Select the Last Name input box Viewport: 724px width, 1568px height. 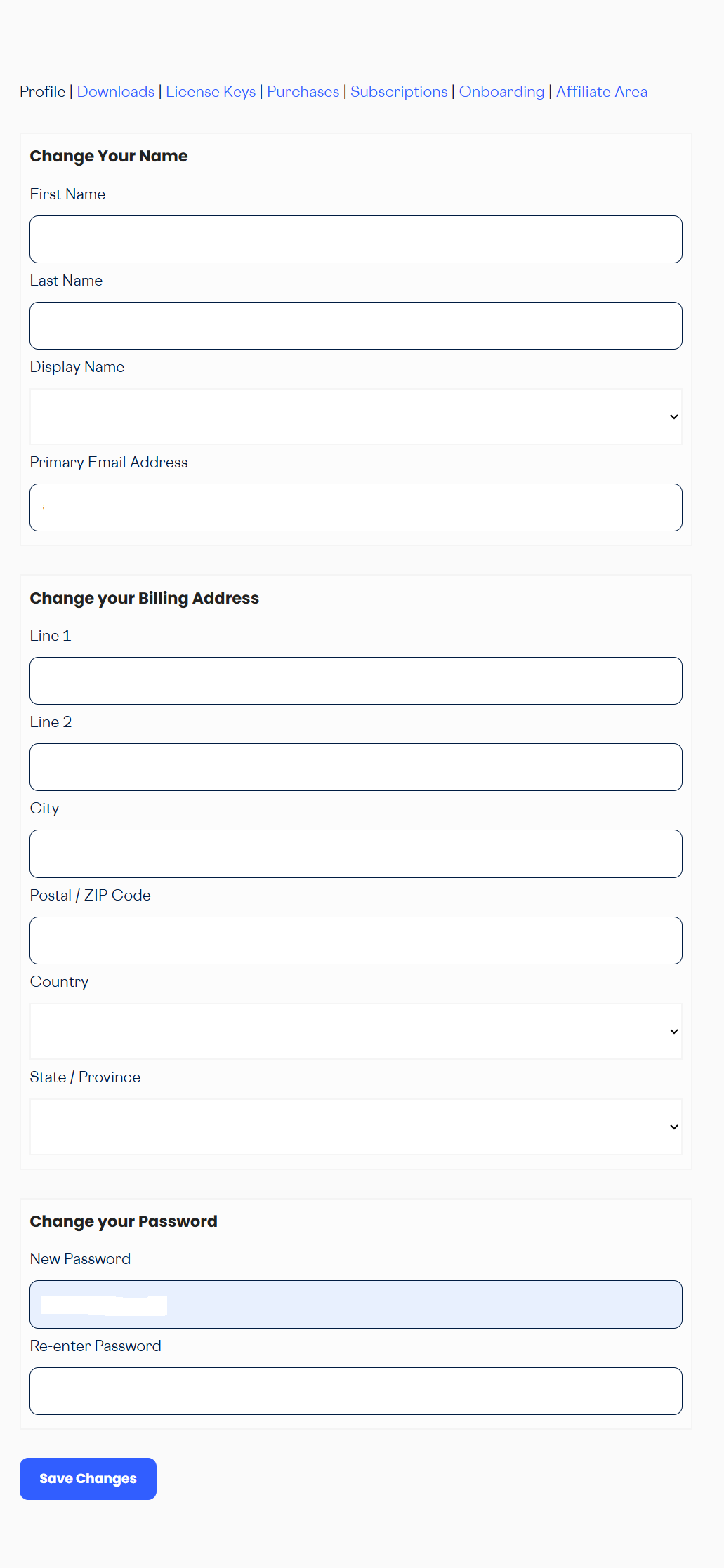click(x=355, y=325)
